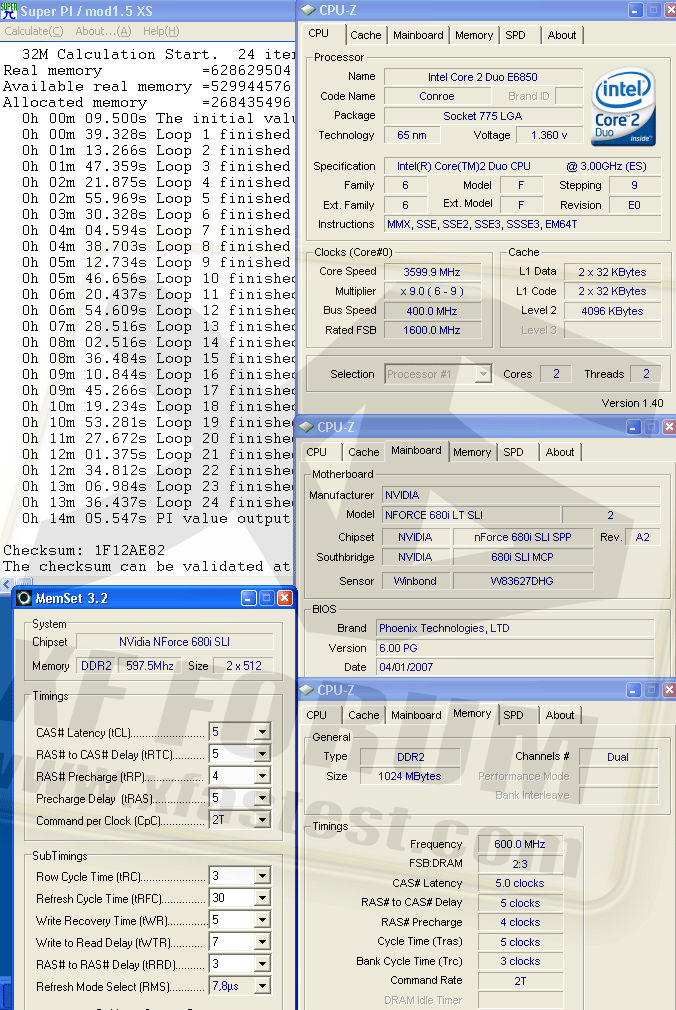Image resolution: width=676 pixels, height=1010 pixels.
Task: Open the About menu in Super PI
Action: point(103,31)
